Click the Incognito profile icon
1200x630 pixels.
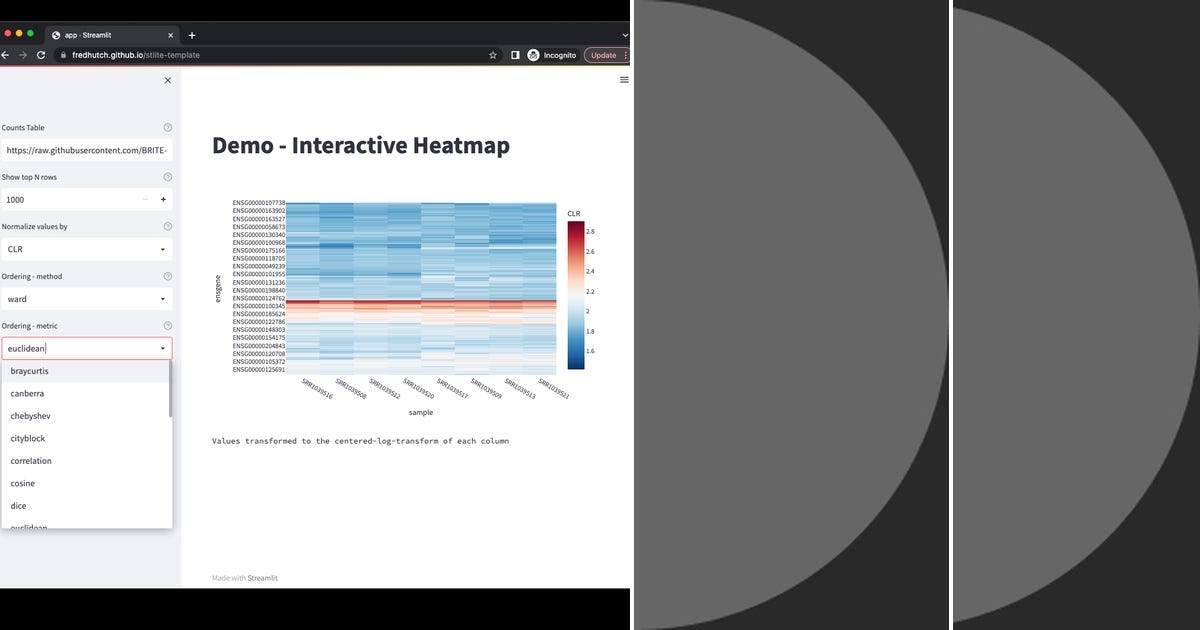[533, 55]
